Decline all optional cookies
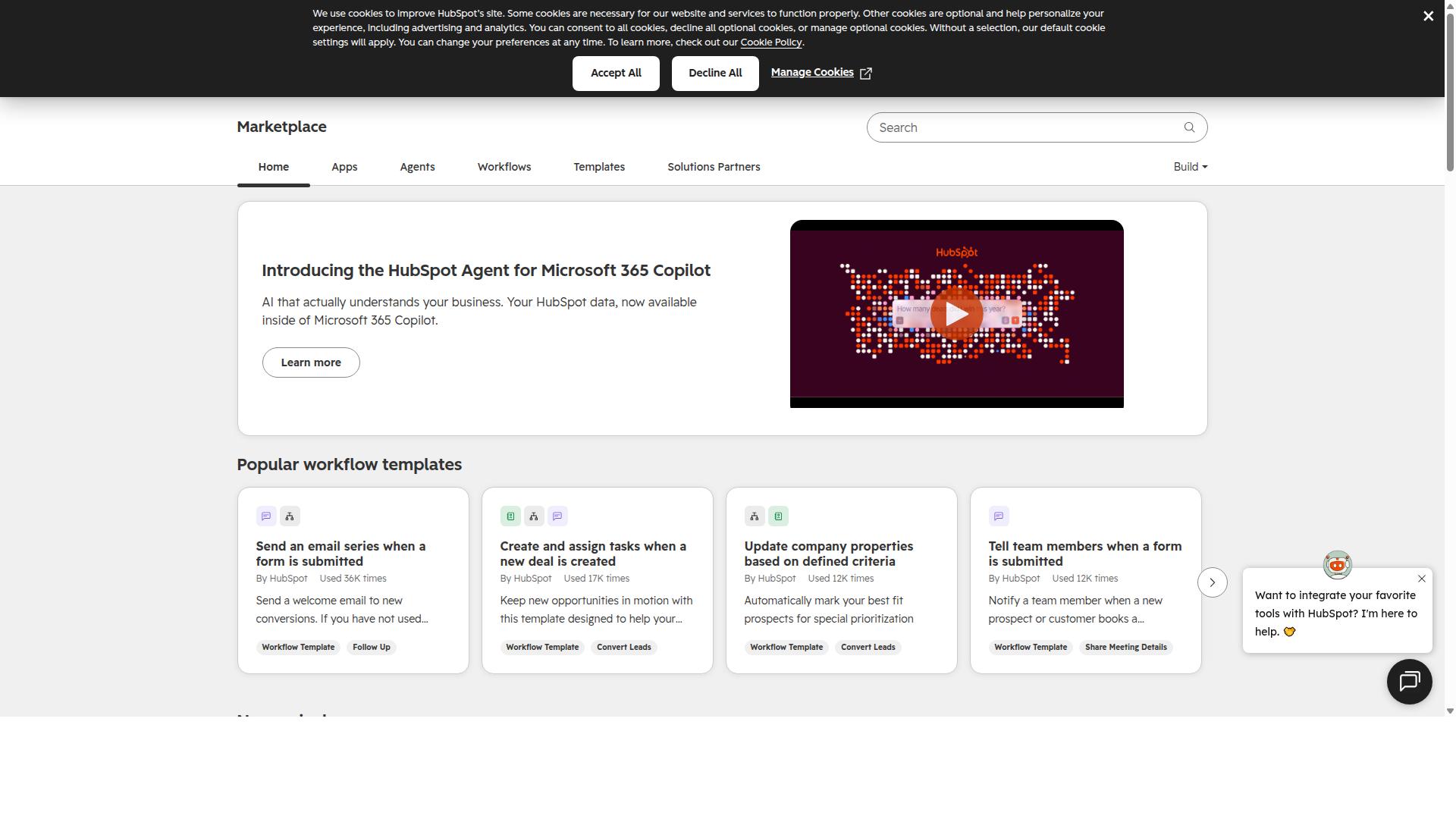The image size is (1456, 819). (x=715, y=74)
